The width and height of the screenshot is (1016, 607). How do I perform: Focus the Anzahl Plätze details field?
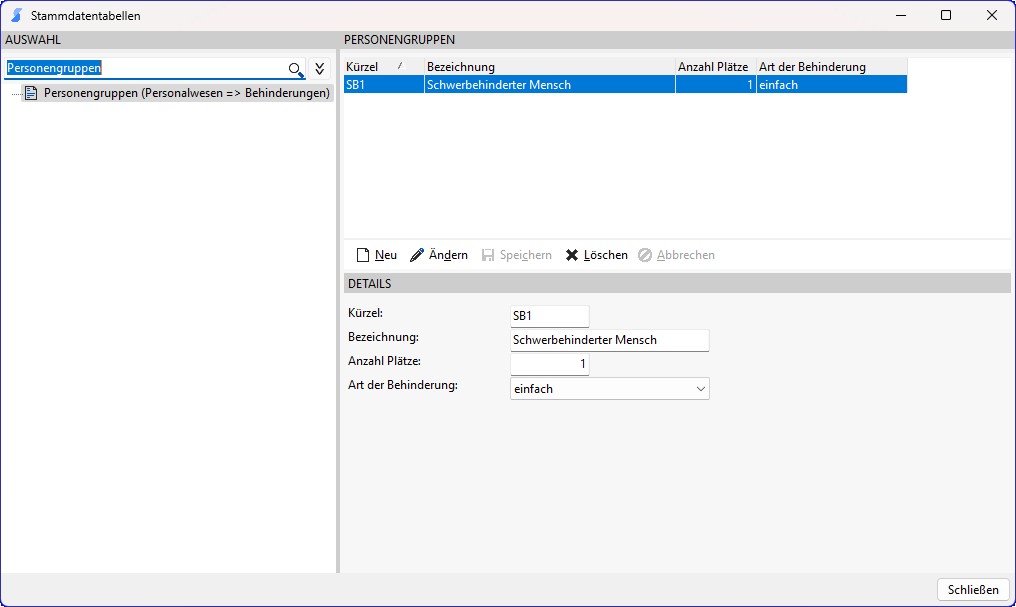pyautogui.click(x=549, y=364)
